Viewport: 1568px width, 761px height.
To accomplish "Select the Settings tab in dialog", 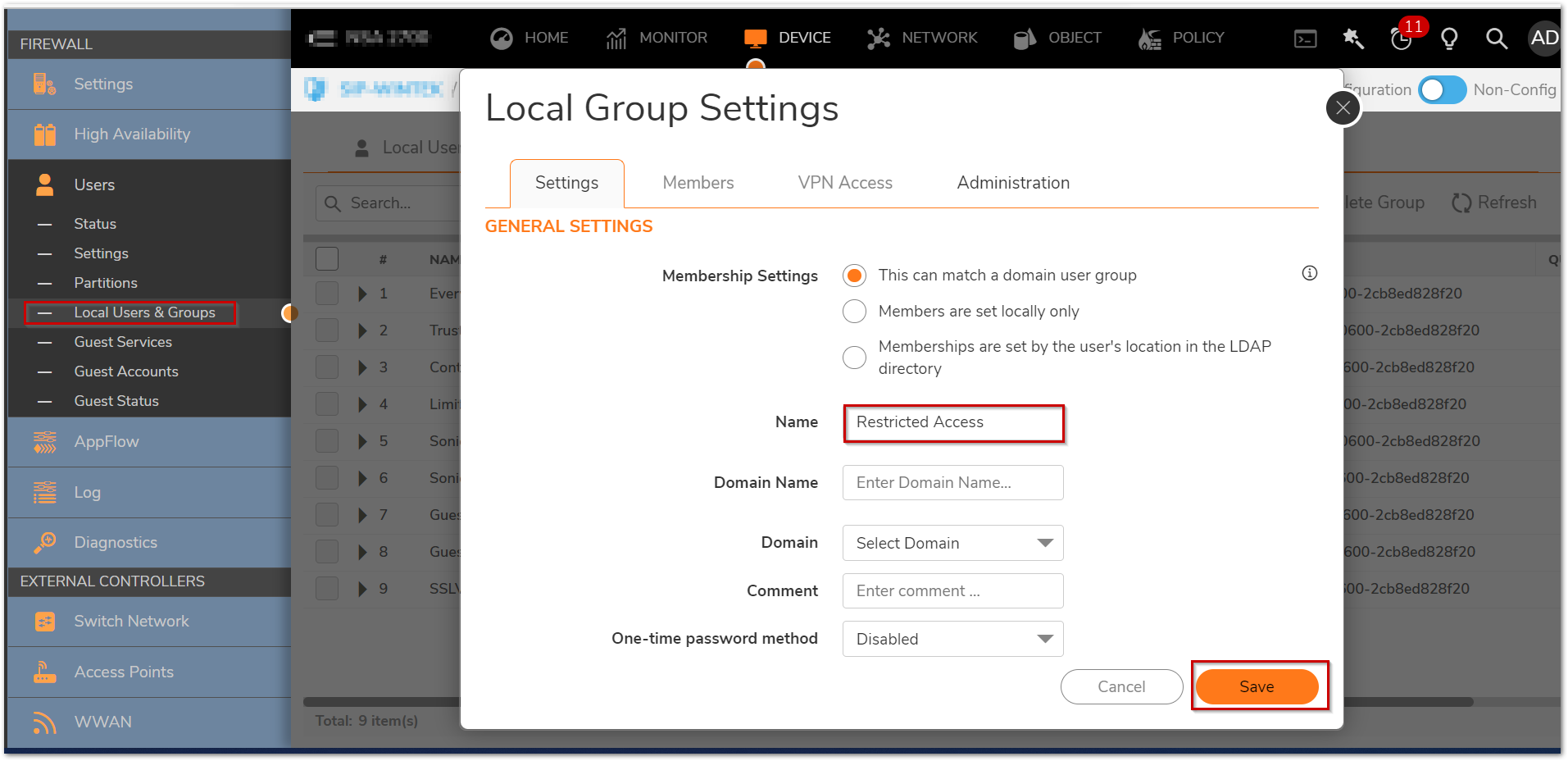I will [566, 183].
